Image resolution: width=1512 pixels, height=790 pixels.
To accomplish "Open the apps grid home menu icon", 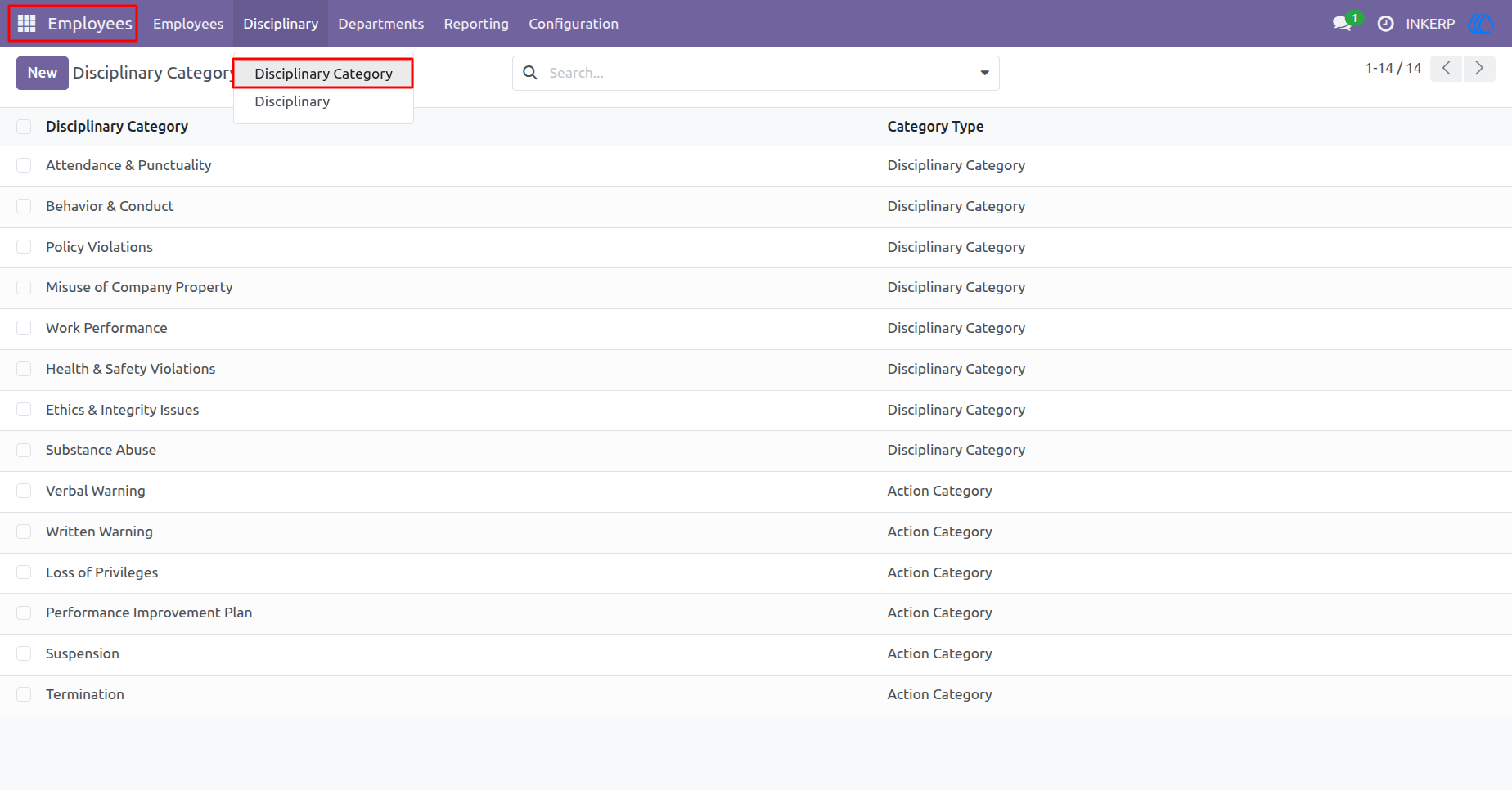I will [26, 24].
